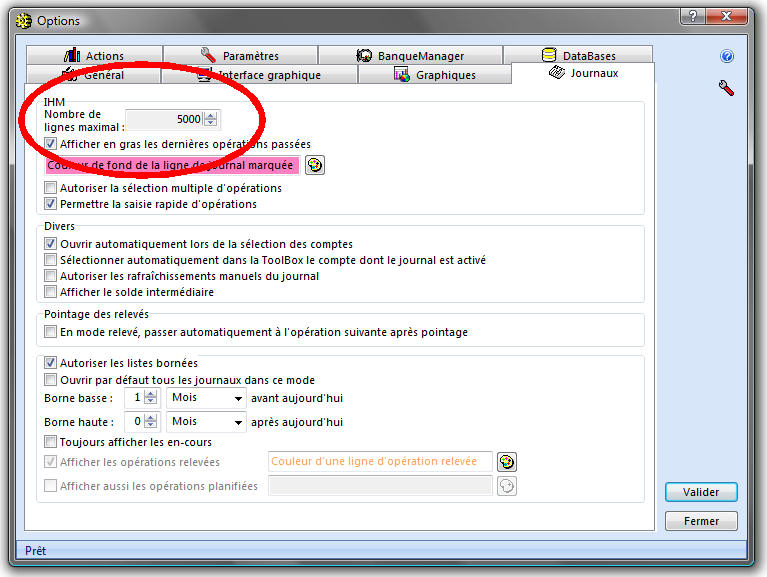Switch to the DataBases tab
767x577 pixels.
tap(578, 56)
